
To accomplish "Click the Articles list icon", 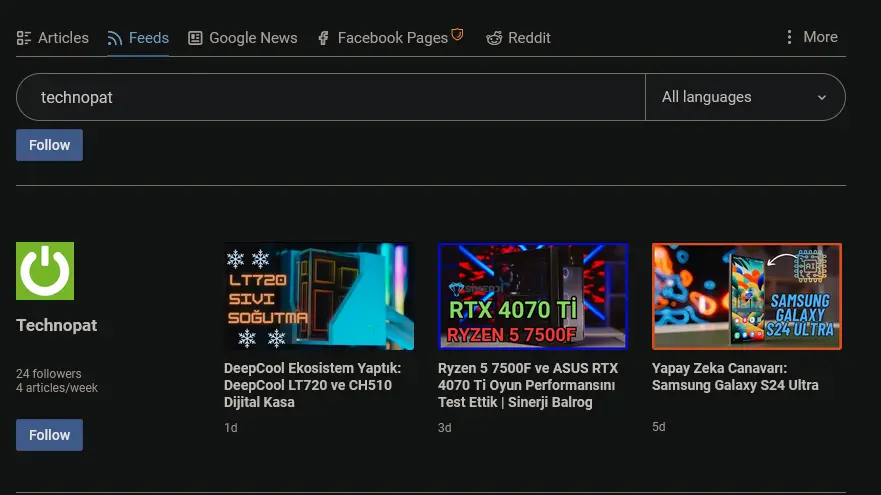I will pos(24,38).
